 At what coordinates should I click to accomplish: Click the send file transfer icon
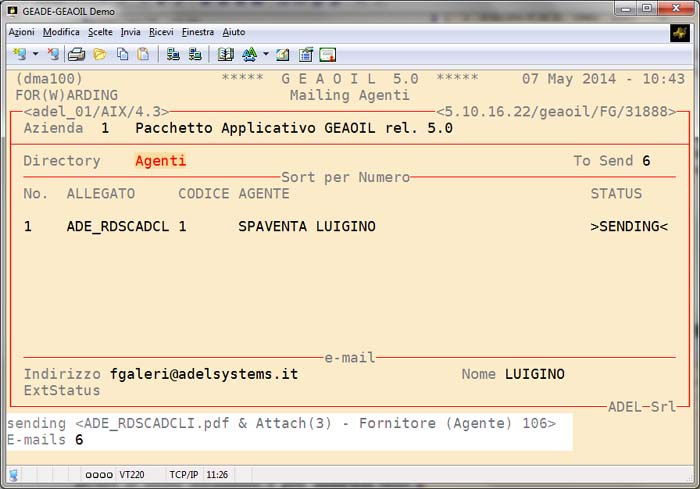tap(173, 54)
